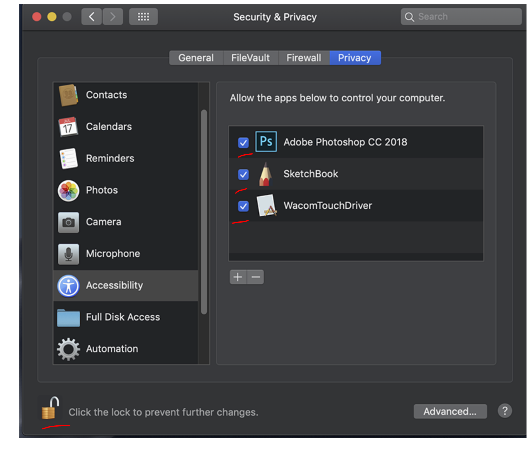This screenshot has width=530, height=450.
Task: Open the FileVault tab
Action: (x=250, y=58)
